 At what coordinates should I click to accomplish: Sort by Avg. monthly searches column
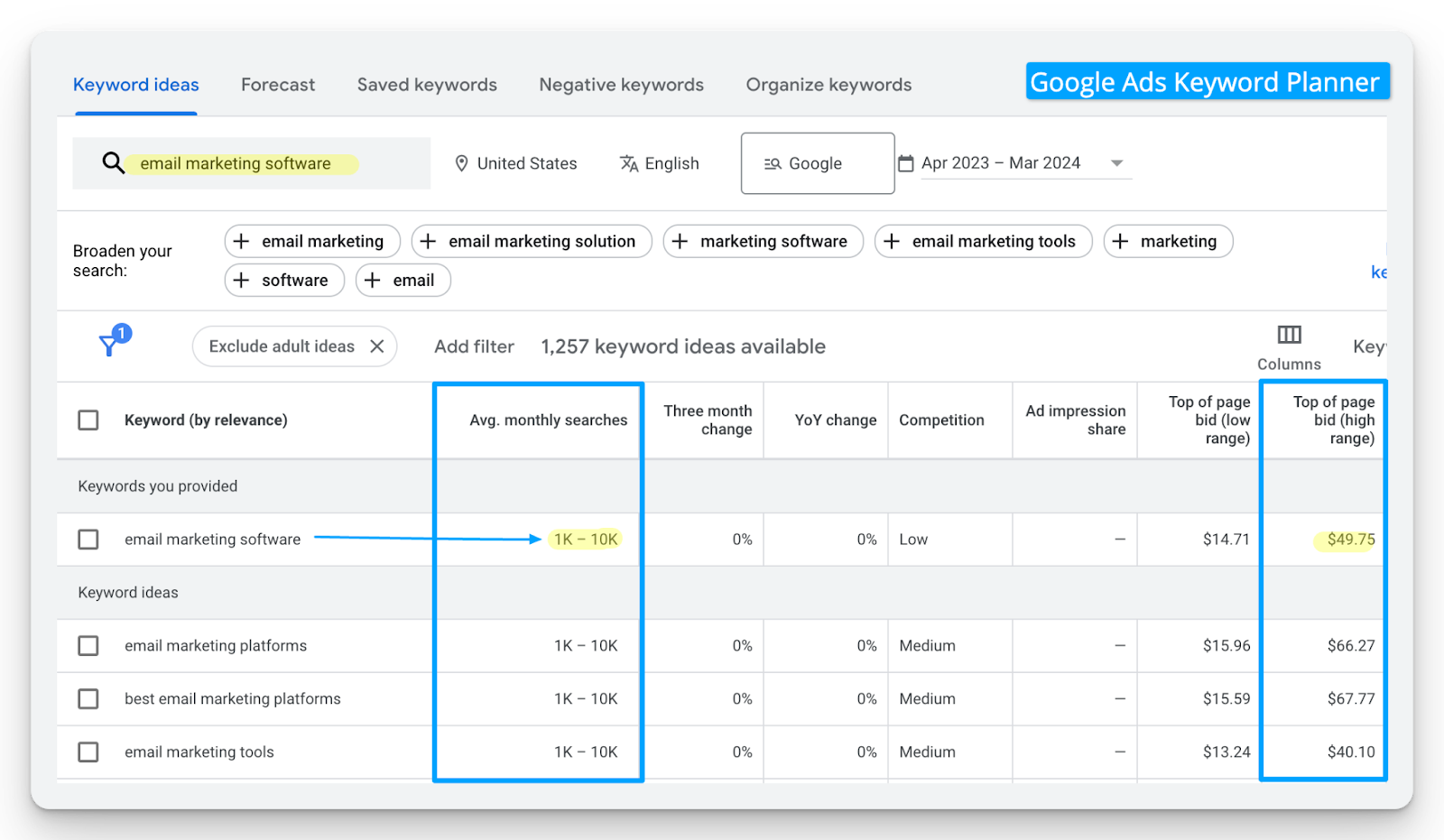[548, 420]
